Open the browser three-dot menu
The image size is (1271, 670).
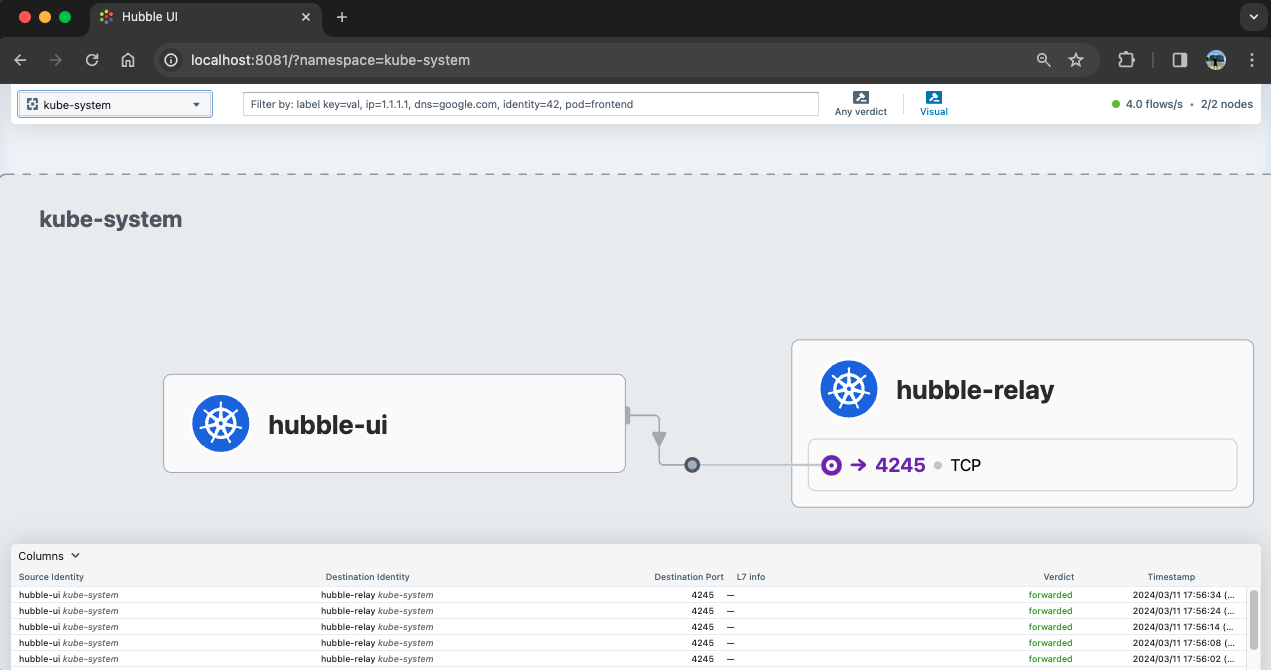(1252, 60)
